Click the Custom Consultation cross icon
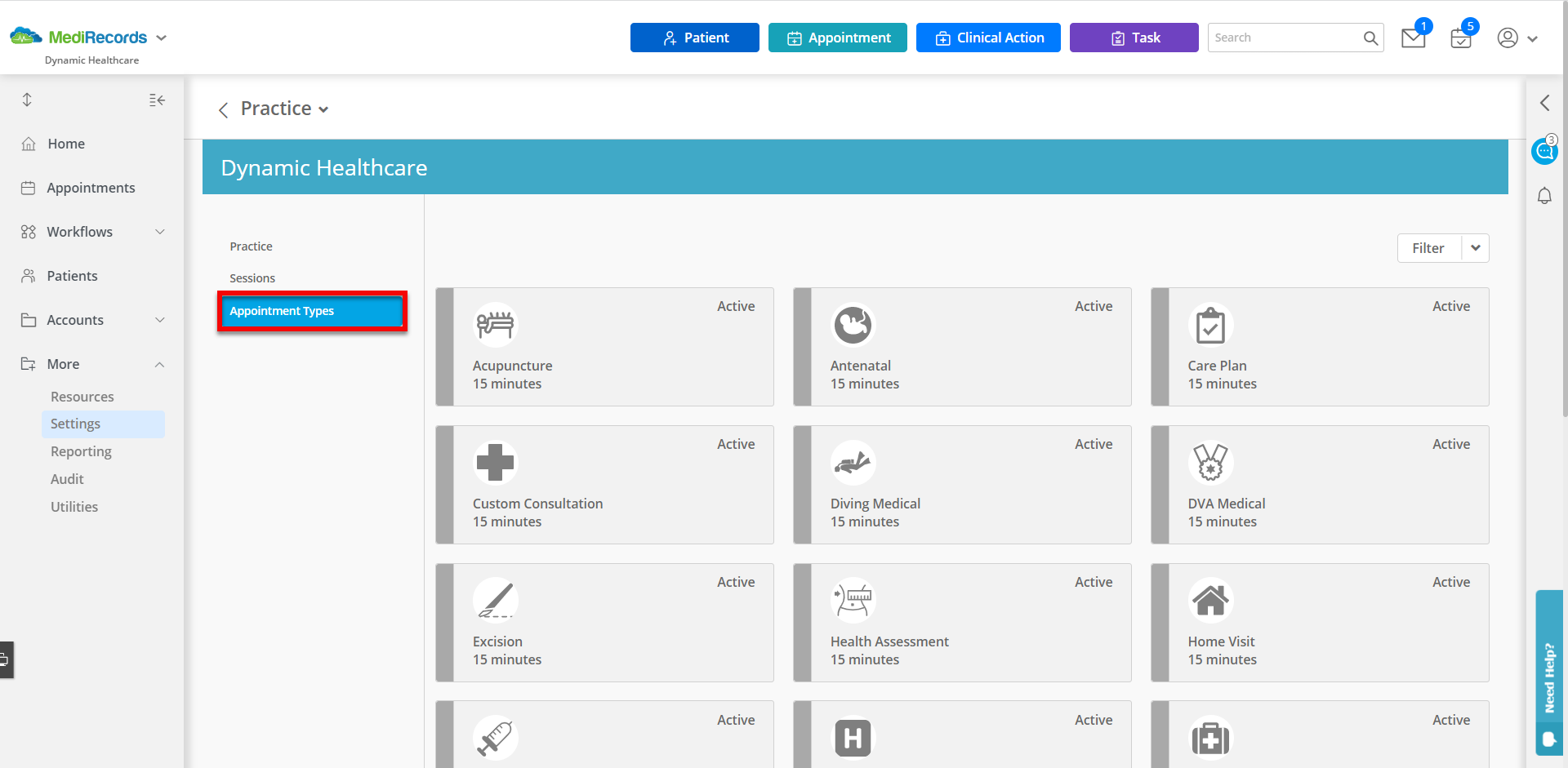This screenshot has height=768, width=1568. (x=495, y=463)
